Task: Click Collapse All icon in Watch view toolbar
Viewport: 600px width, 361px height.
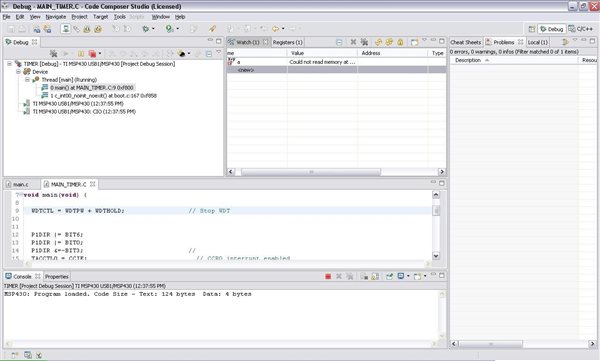Action: click(339, 42)
